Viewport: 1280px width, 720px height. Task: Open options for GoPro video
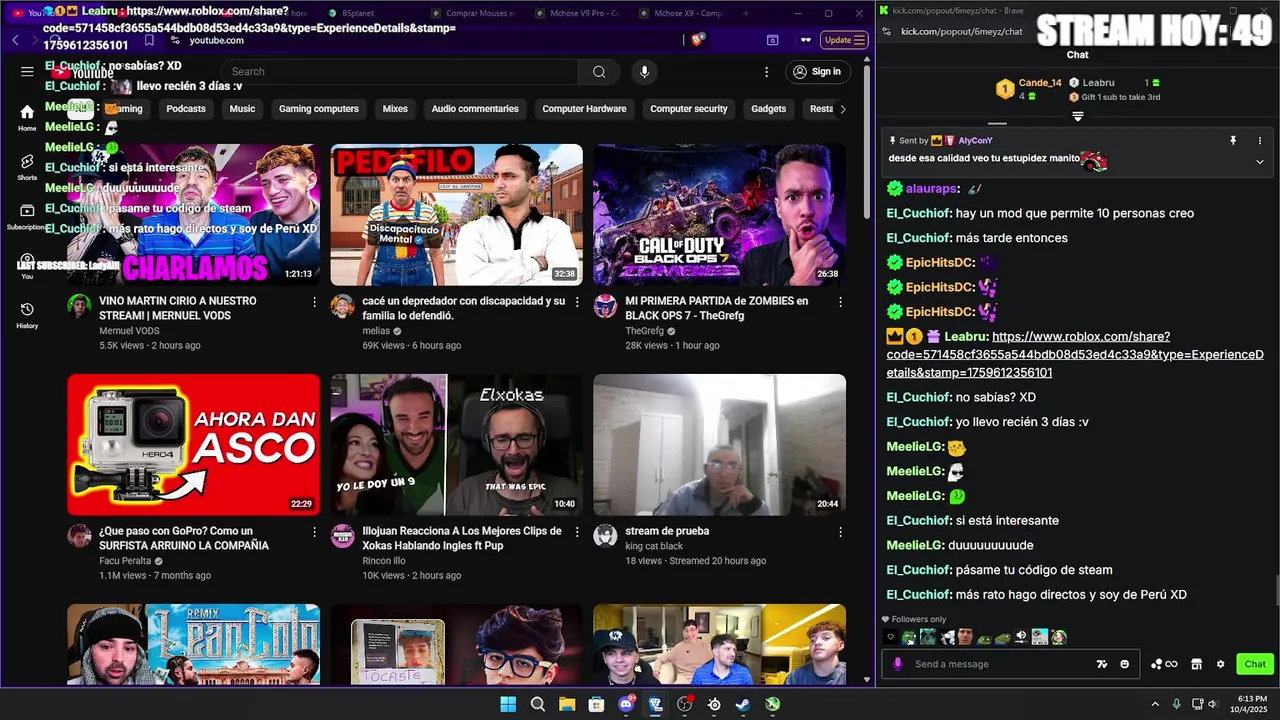pos(314,532)
